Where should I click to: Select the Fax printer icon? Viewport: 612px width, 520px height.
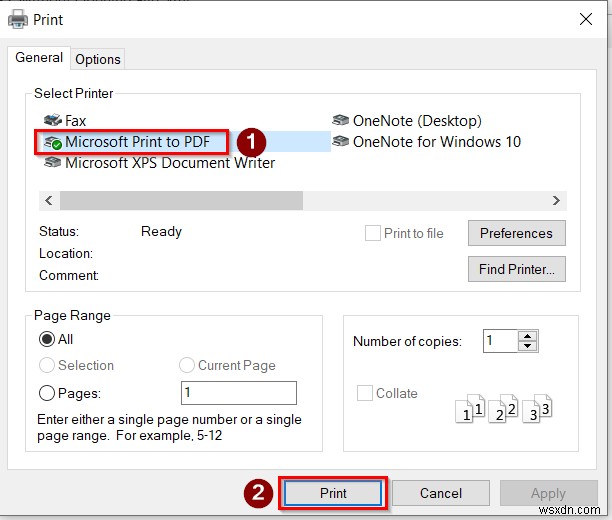click(52, 119)
